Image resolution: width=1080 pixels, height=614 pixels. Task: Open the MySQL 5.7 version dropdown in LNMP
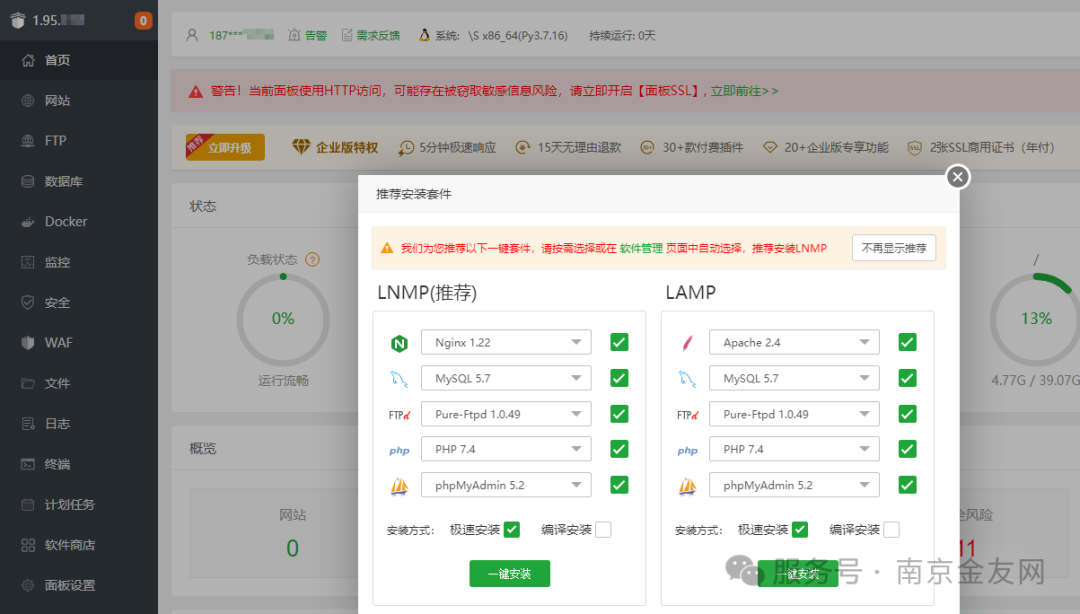pos(506,378)
